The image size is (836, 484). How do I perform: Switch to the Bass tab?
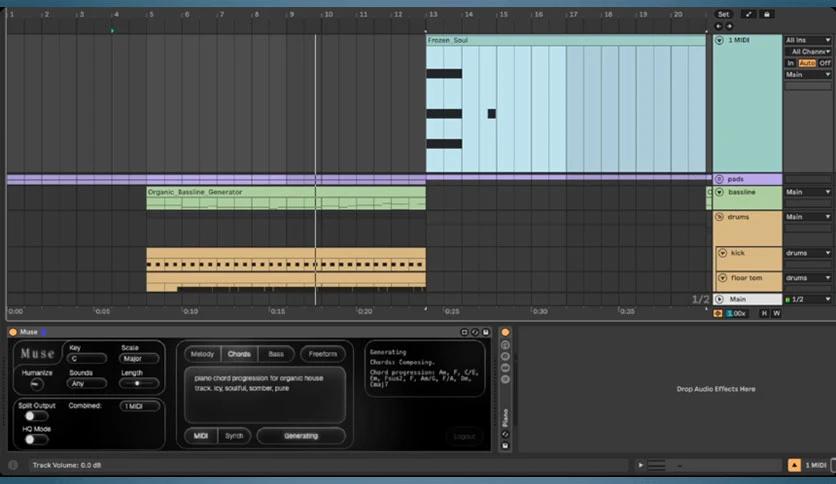[x=276, y=354]
